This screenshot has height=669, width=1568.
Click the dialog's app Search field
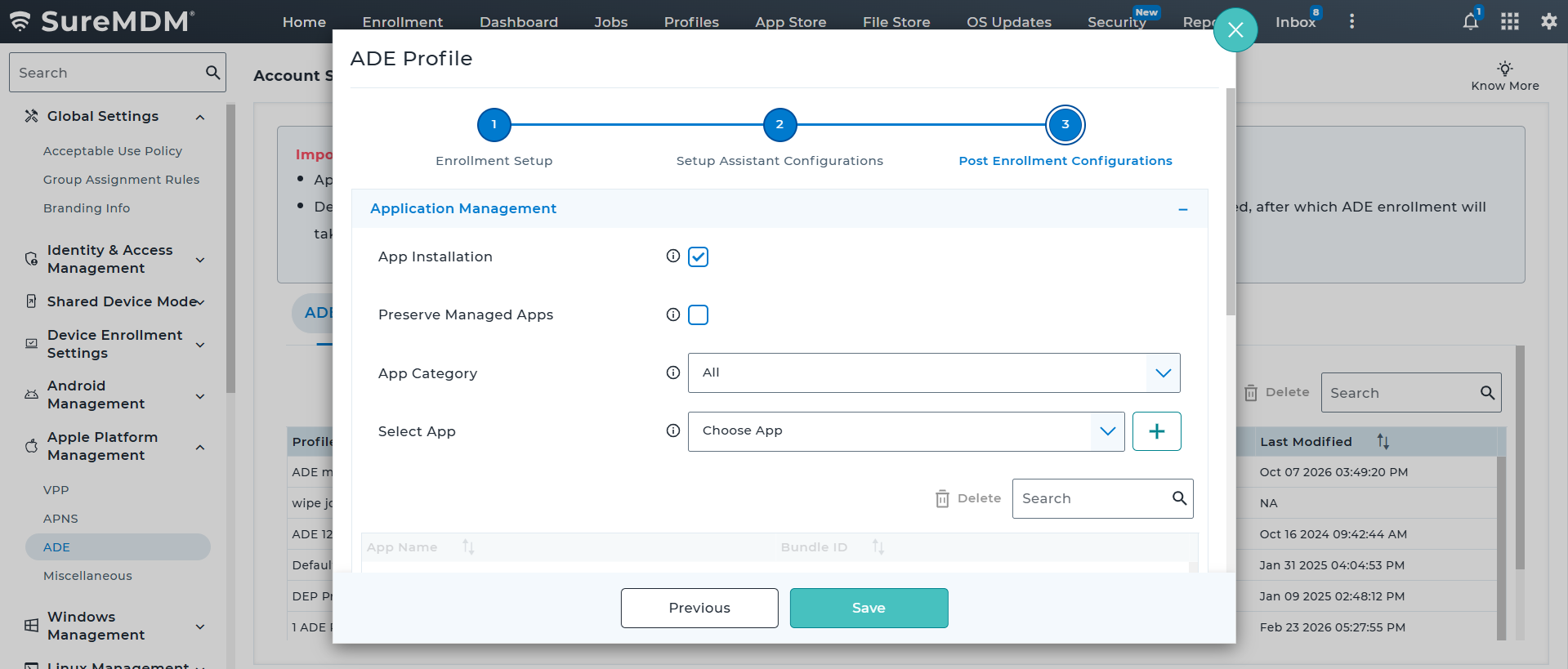pos(1102,498)
